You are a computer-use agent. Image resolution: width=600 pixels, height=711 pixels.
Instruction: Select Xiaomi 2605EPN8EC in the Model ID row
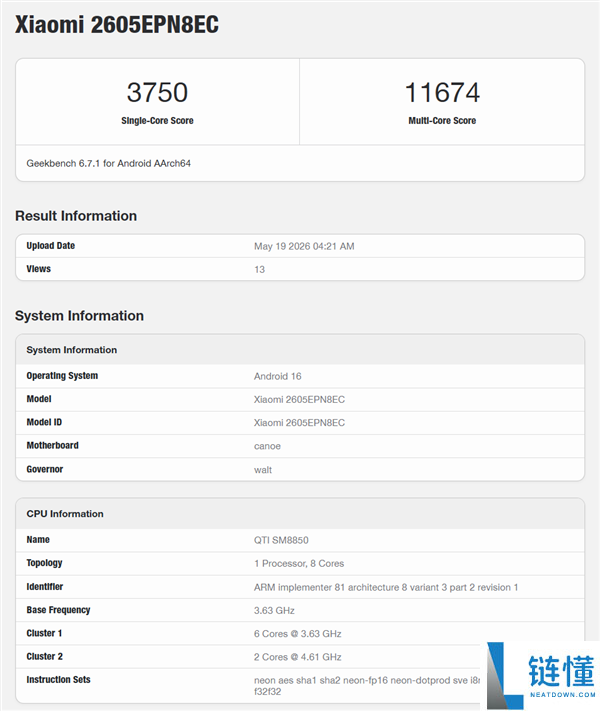[x=299, y=423]
